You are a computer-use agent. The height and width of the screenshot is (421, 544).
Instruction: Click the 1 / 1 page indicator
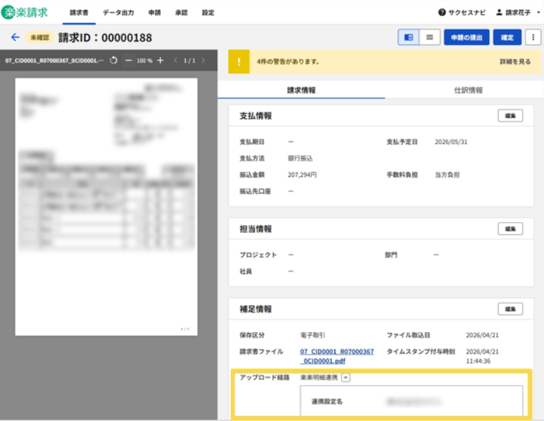pyautogui.click(x=189, y=61)
